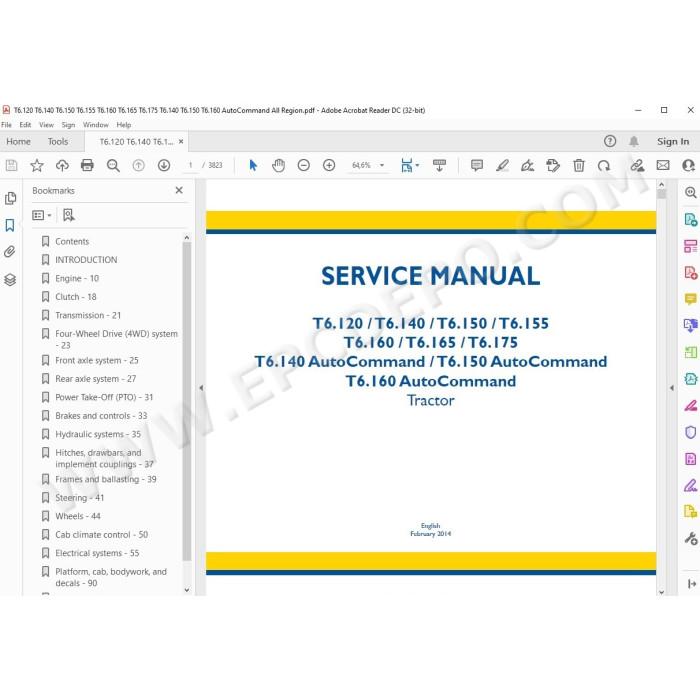This screenshot has width=700, height=700.
Task: Open the Hydraulic systems - 35 bookmark
Action: (x=98, y=434)
